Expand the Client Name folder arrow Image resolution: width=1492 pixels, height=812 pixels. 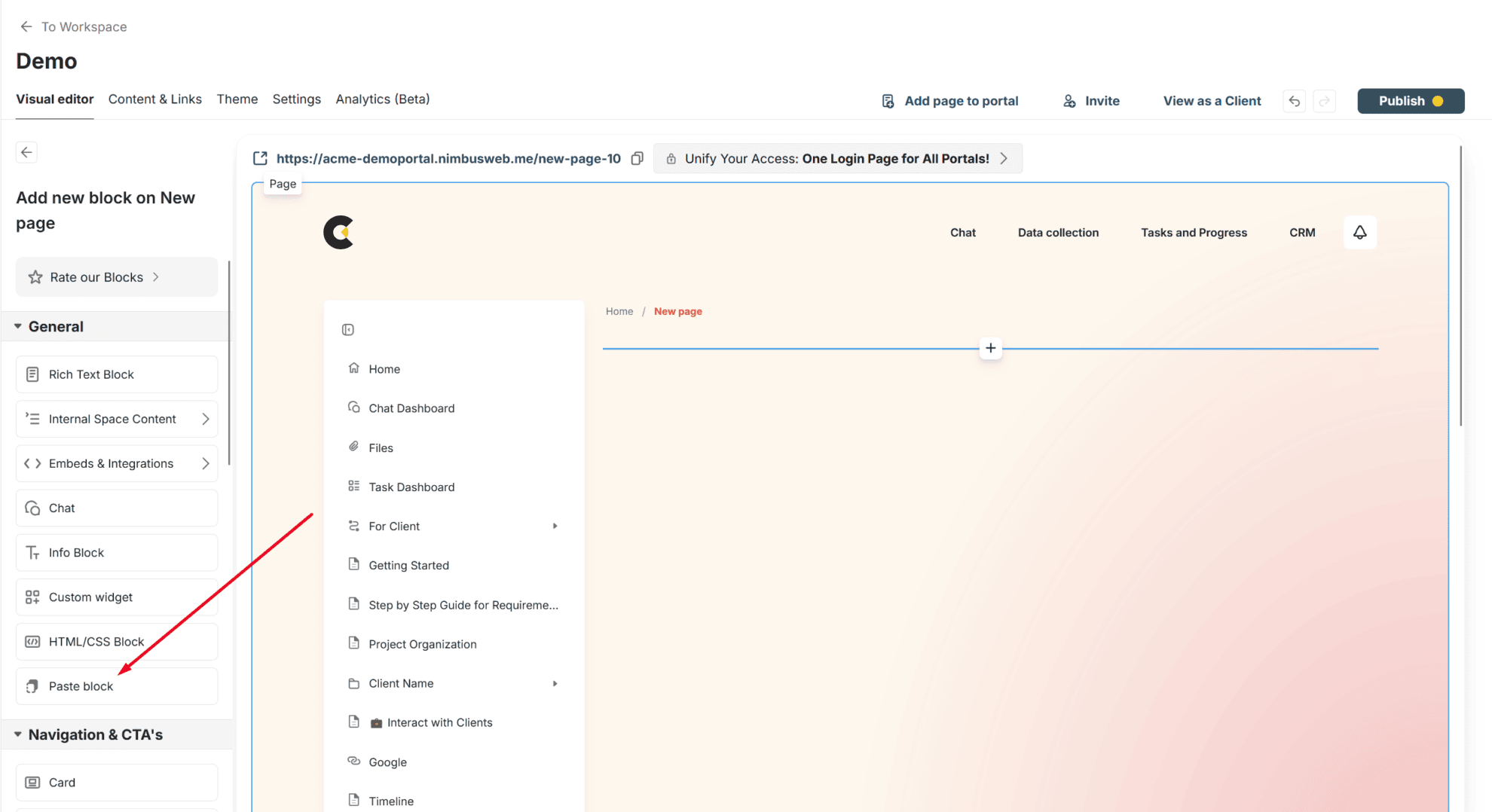(x=555, y=684)
